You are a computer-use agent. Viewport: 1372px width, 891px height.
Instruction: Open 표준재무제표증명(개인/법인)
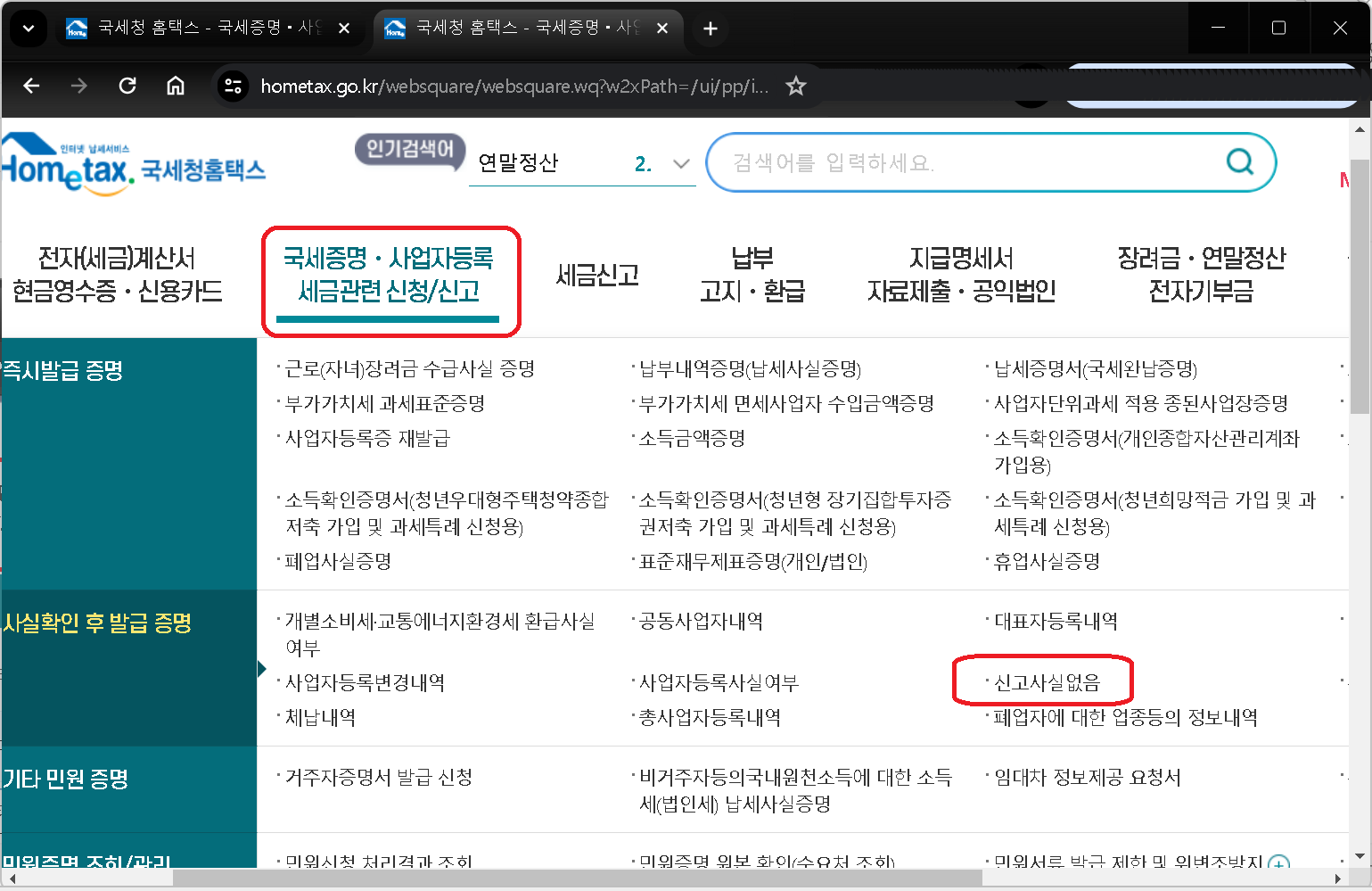tap(752, 562)
